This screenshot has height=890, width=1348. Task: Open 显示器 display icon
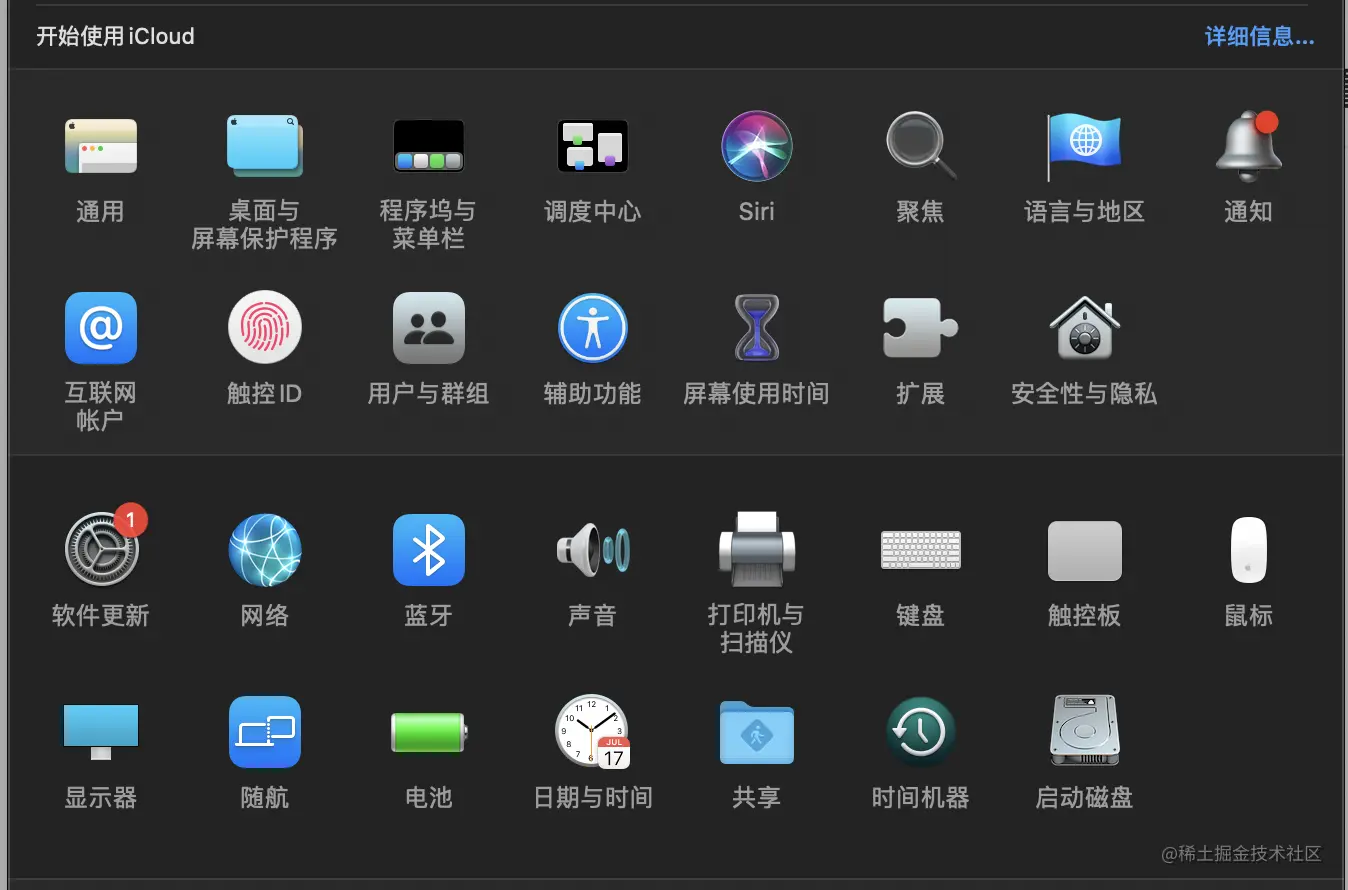pos(101,732)
